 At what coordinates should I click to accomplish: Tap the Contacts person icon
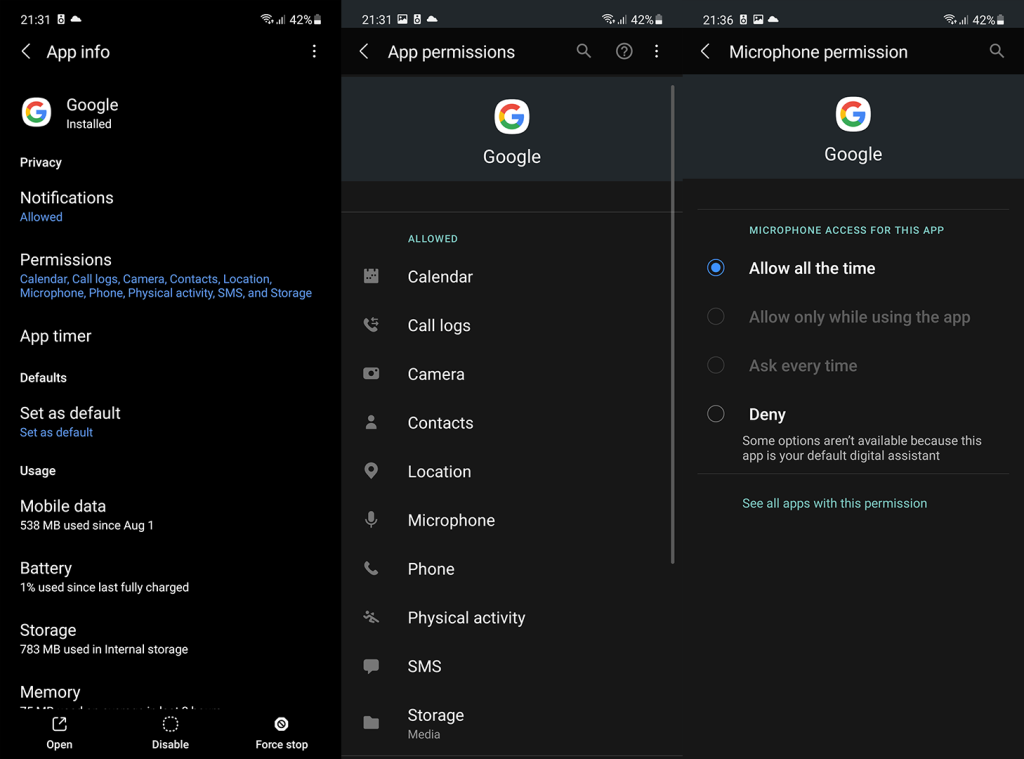click(x=371, y=423)
